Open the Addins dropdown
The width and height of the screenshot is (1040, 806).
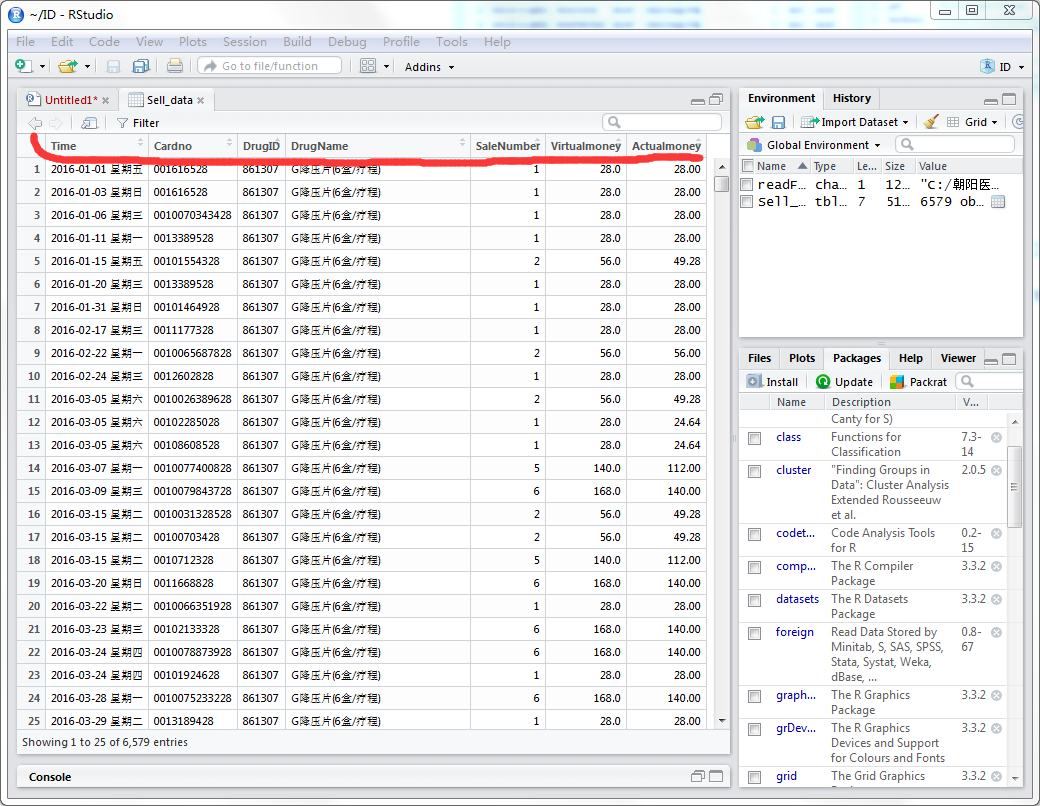[430, 67]
